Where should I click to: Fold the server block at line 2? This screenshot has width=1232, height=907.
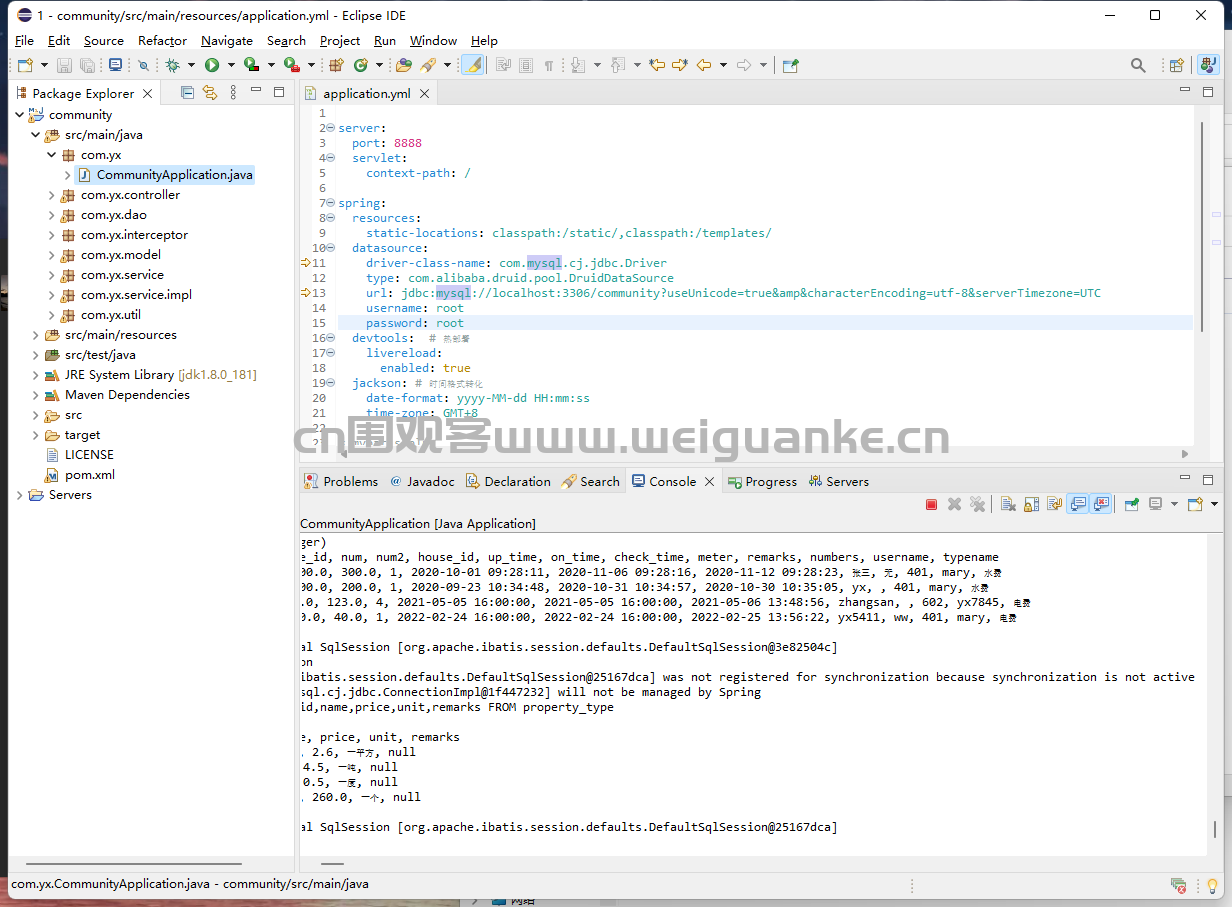coord(330,128)
